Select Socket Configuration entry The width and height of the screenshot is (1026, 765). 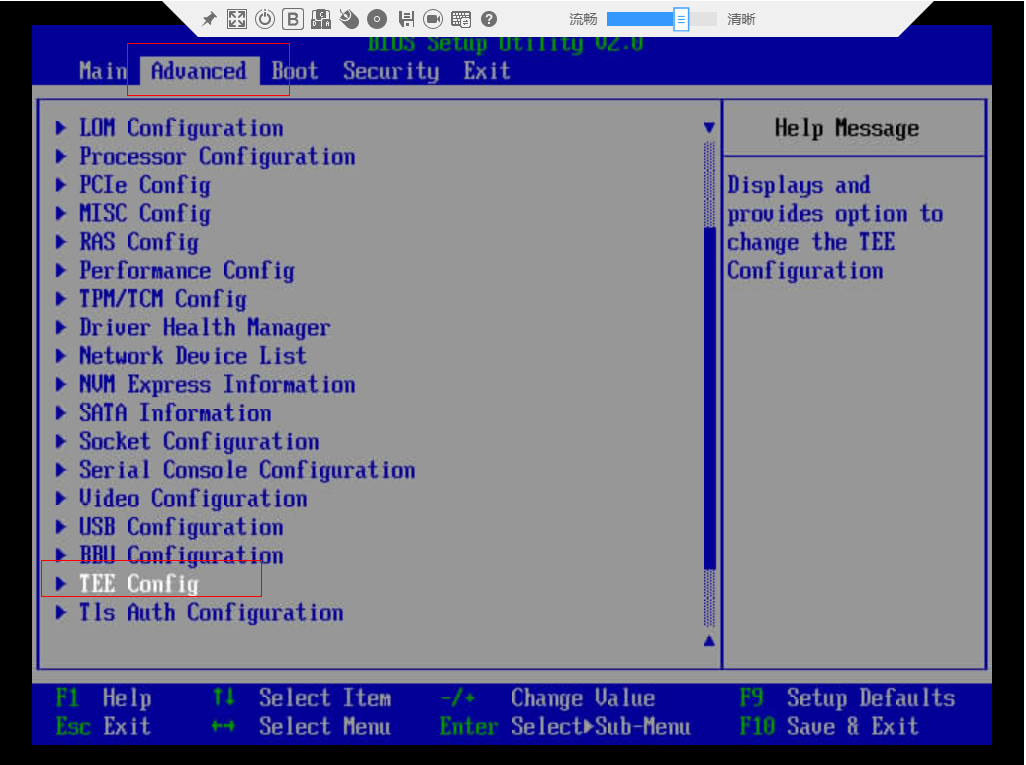pyautogui.click(x=200, y=442)
